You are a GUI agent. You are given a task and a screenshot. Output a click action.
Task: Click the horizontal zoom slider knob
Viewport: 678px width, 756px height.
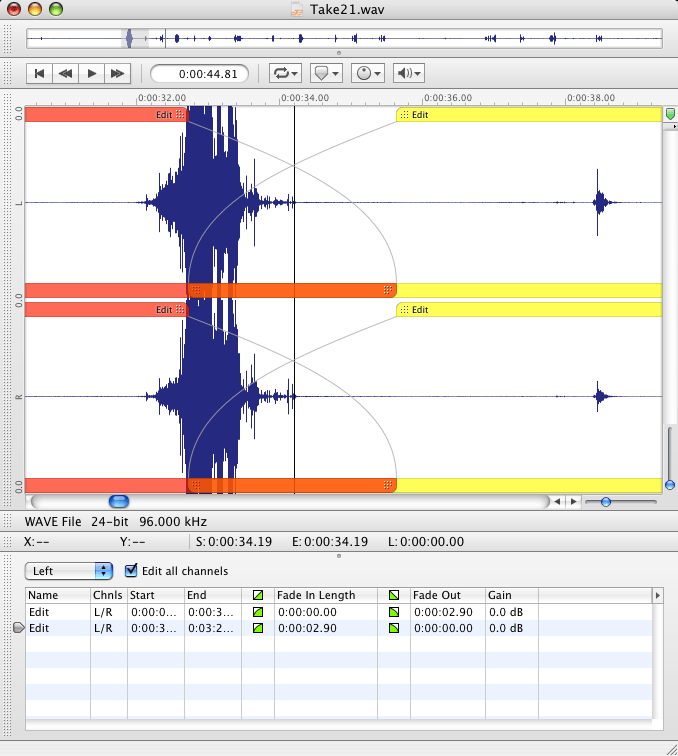tap(606, 501)
